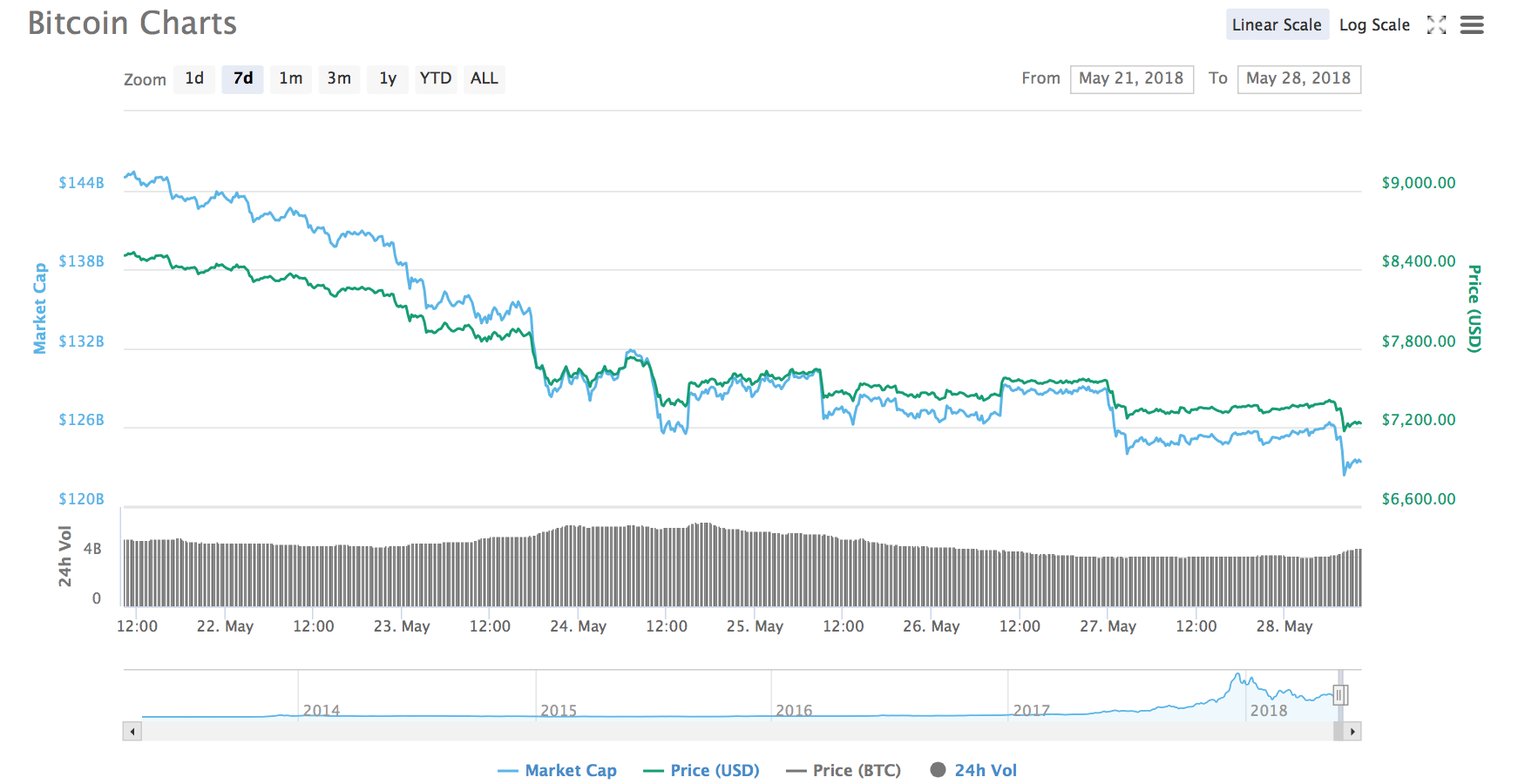Image resolution: width=1518 pixels, height=784 pixels.
Task: Toggle Market Cap series in legend
Action: [x=558, y=770]
